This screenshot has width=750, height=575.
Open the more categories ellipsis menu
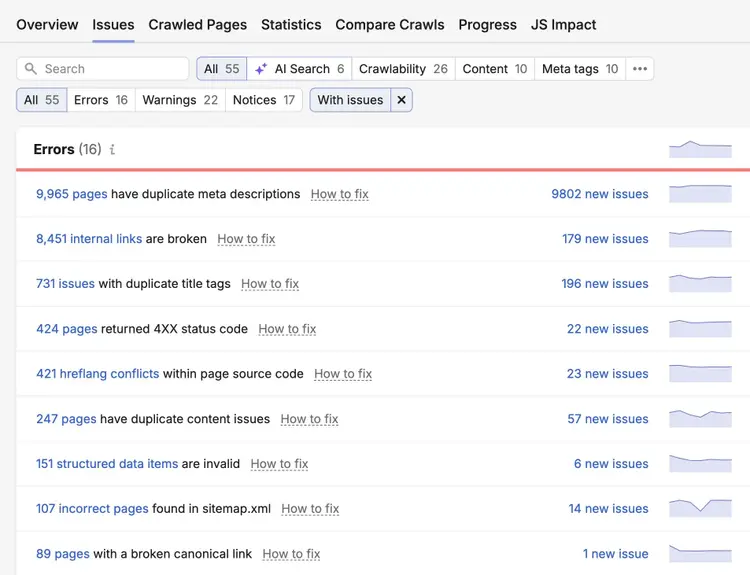(x=640, y=69)
